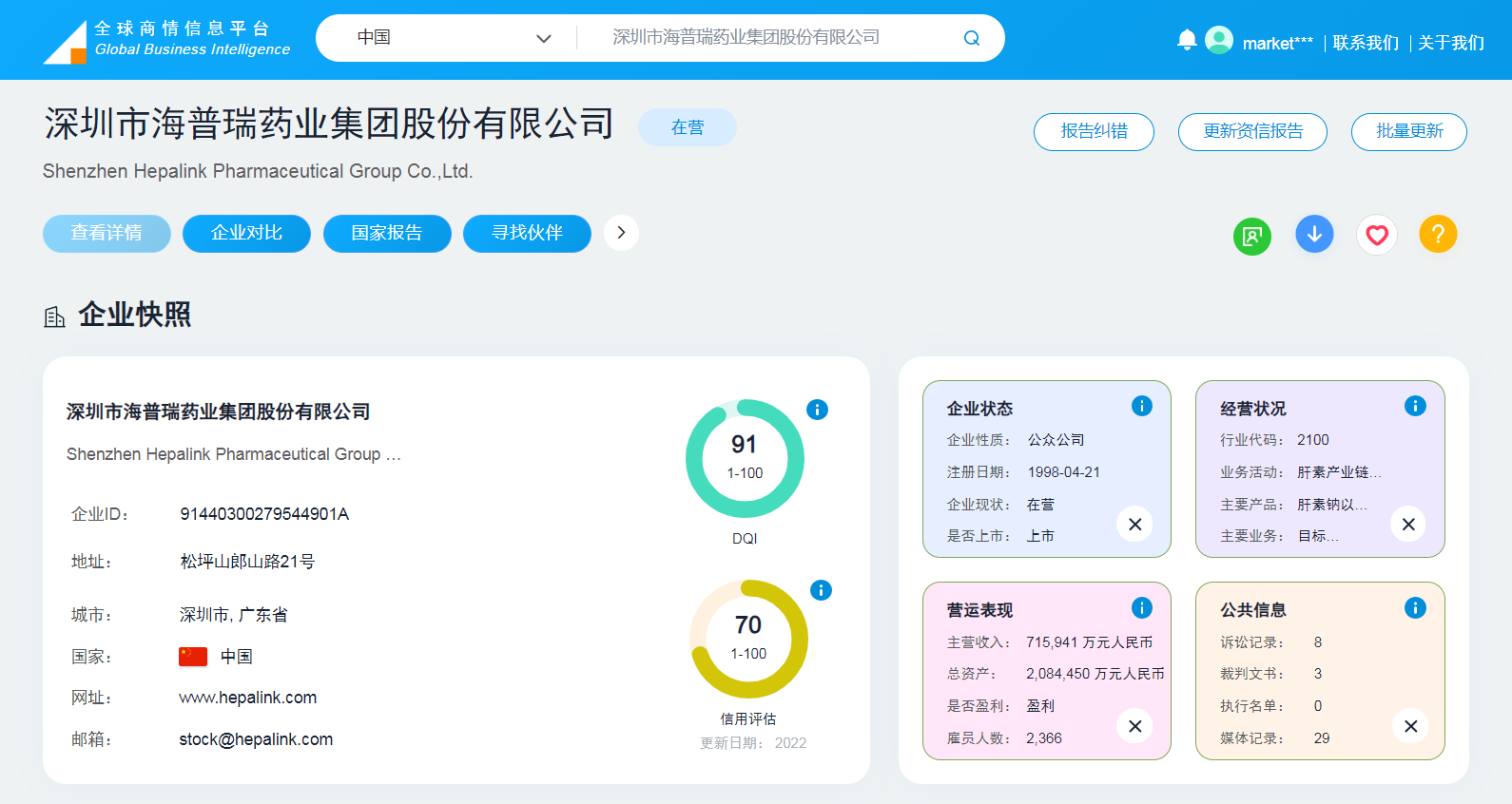Select the 国家报告 tab
Screen dimensions: 1512x804
(x=387, y=233)
